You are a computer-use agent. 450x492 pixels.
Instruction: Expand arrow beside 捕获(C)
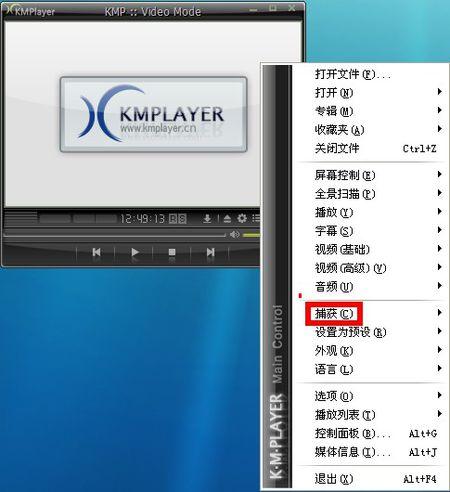(440, 312)
